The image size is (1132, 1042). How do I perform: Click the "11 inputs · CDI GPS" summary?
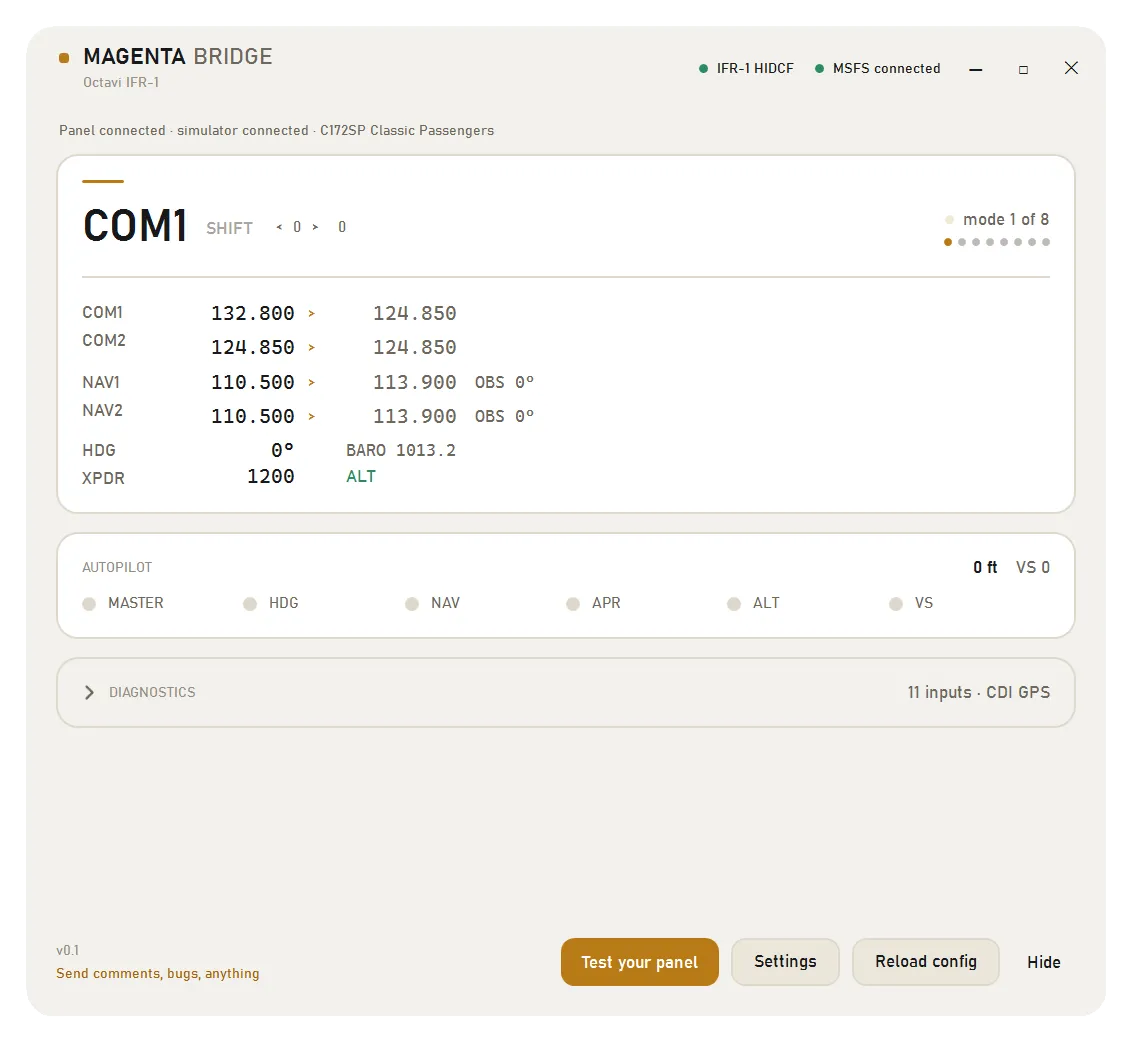coord(979,693)
